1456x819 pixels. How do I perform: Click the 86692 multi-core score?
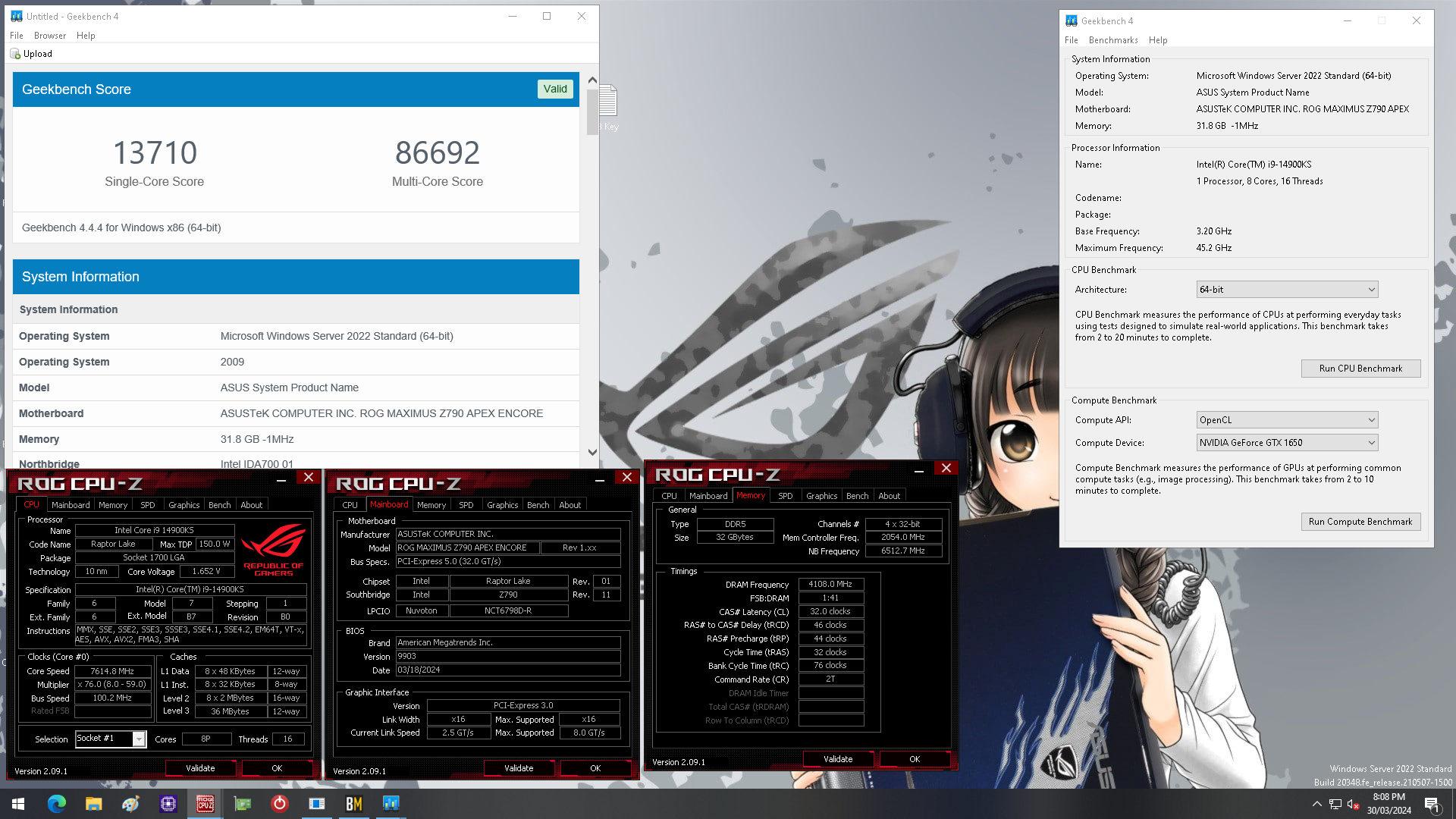tap(438, 153)
